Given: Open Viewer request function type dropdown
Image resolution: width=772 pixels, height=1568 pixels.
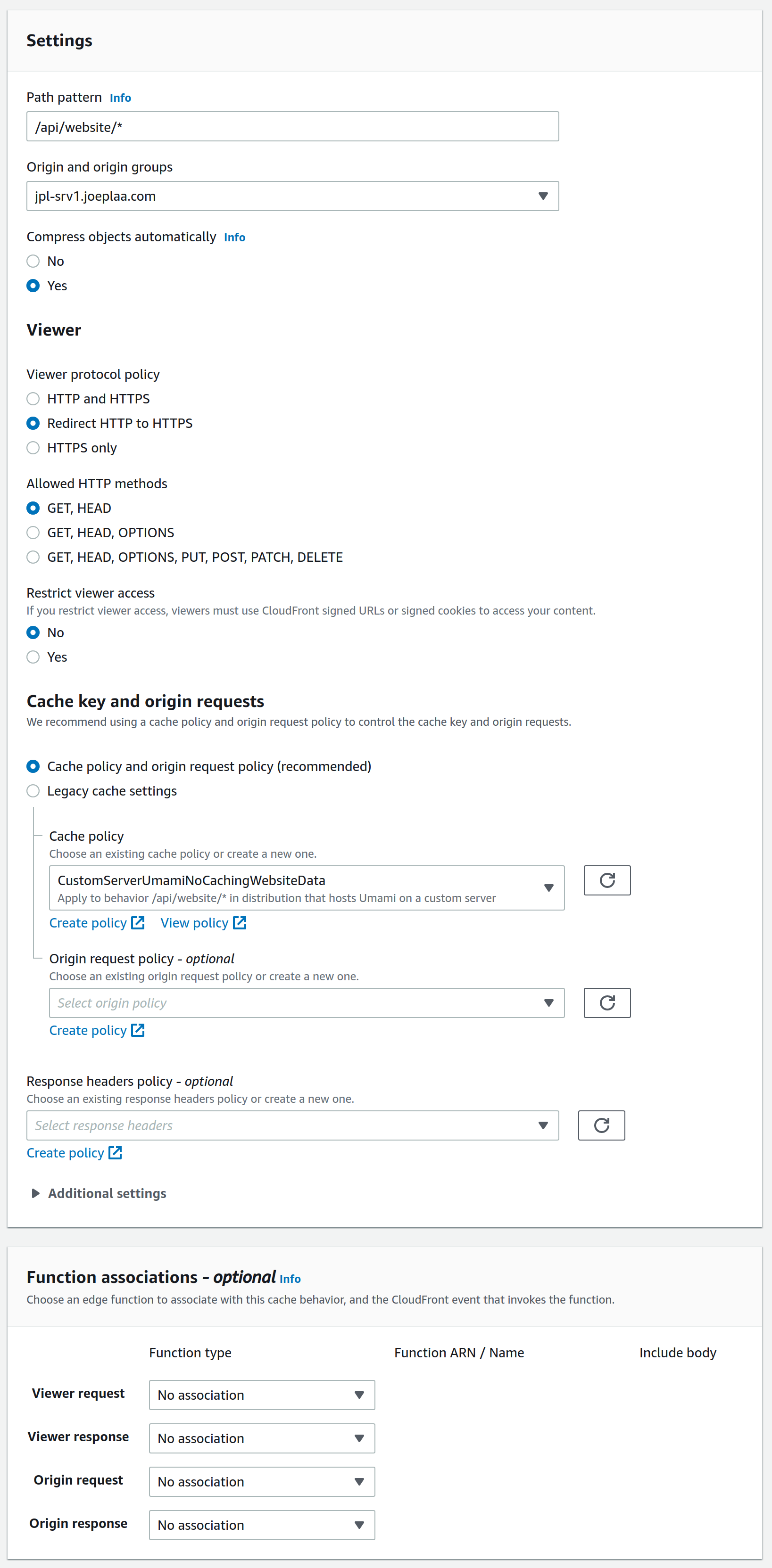Looking at the screenshot, I should pyautogui.click(x=261, y=1395).
